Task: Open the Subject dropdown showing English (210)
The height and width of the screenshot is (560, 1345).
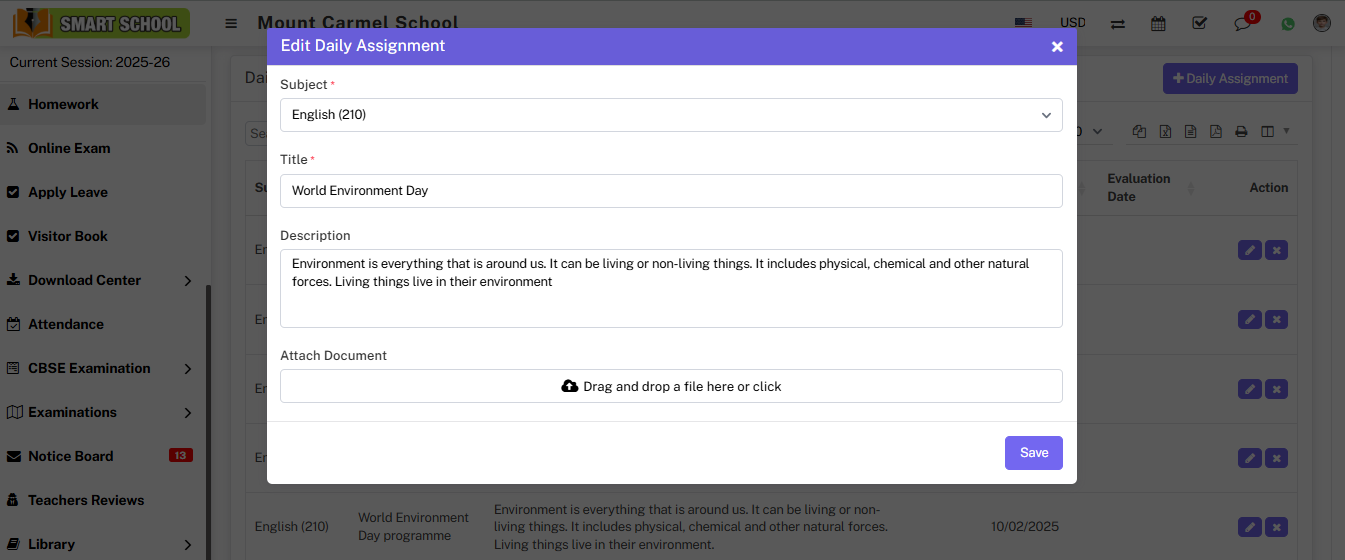Action: point(671,115)
